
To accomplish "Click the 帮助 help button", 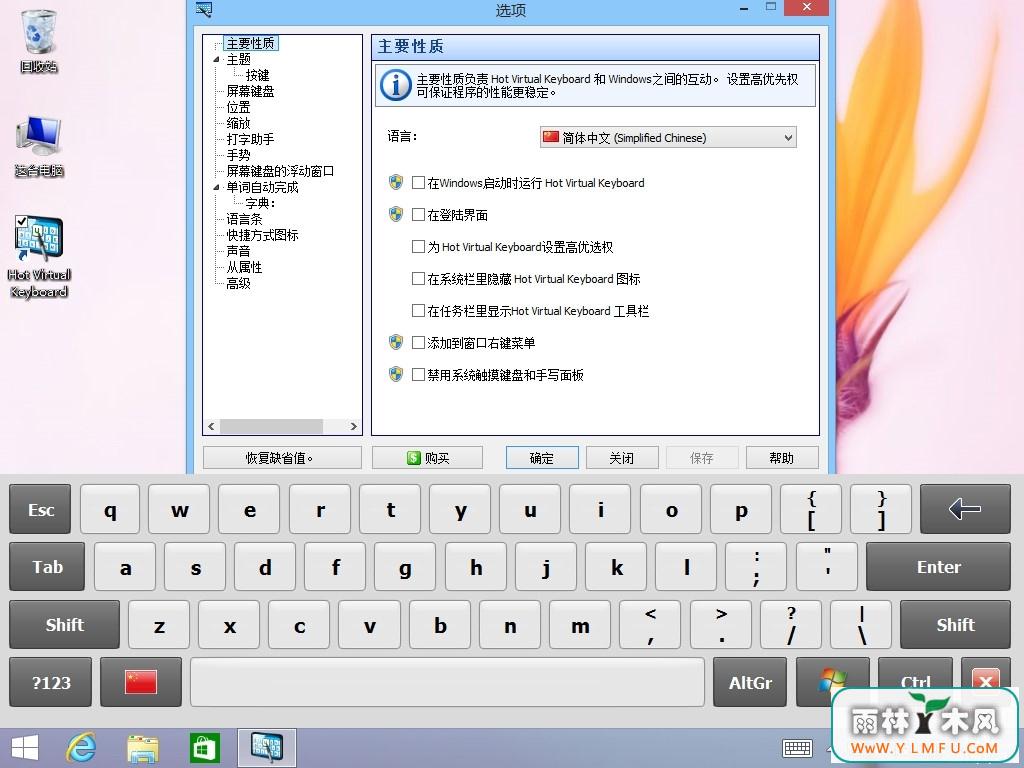I will click(782, 458).
